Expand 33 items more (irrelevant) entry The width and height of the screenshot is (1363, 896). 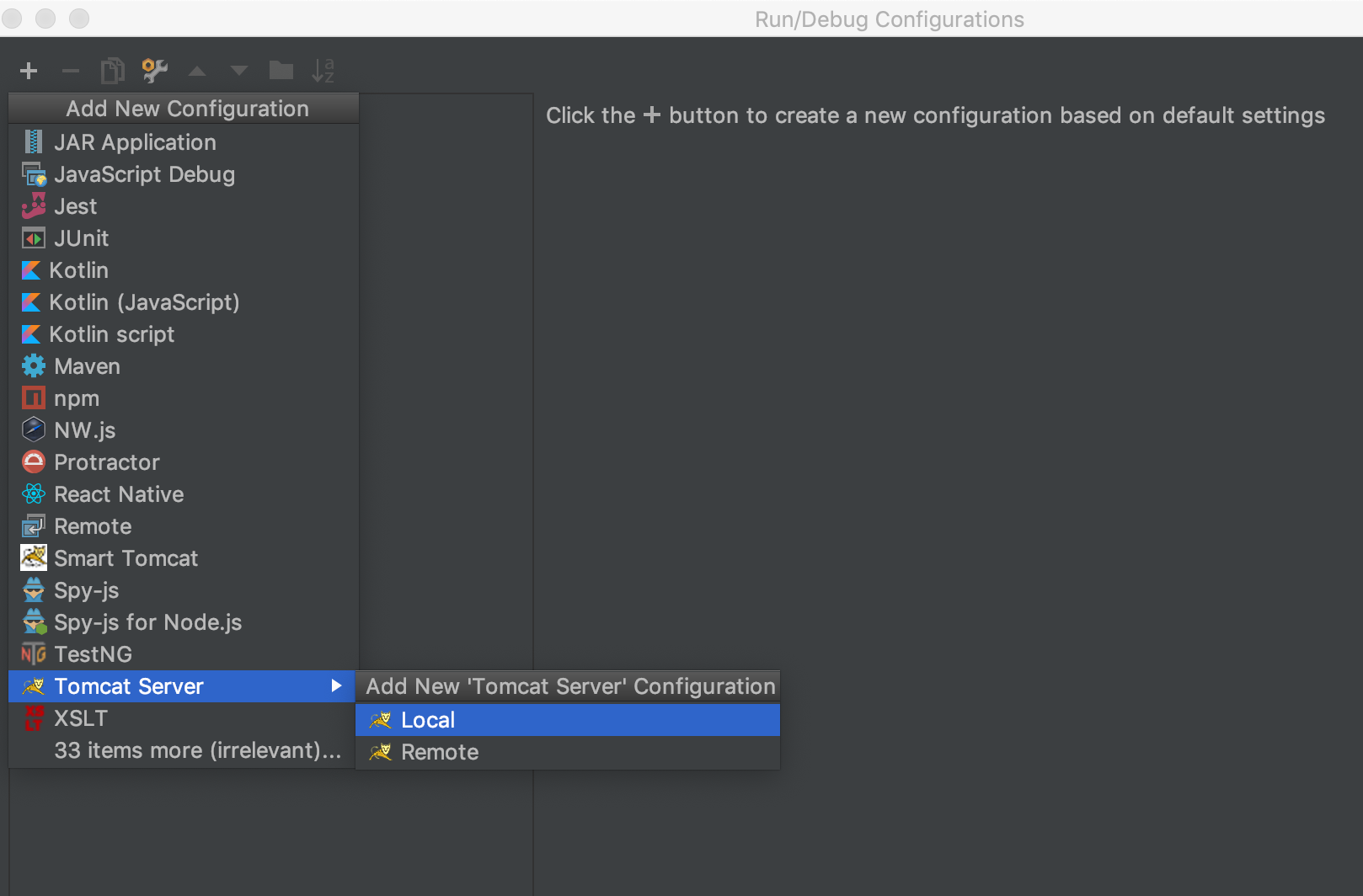(x=197, y=750)
